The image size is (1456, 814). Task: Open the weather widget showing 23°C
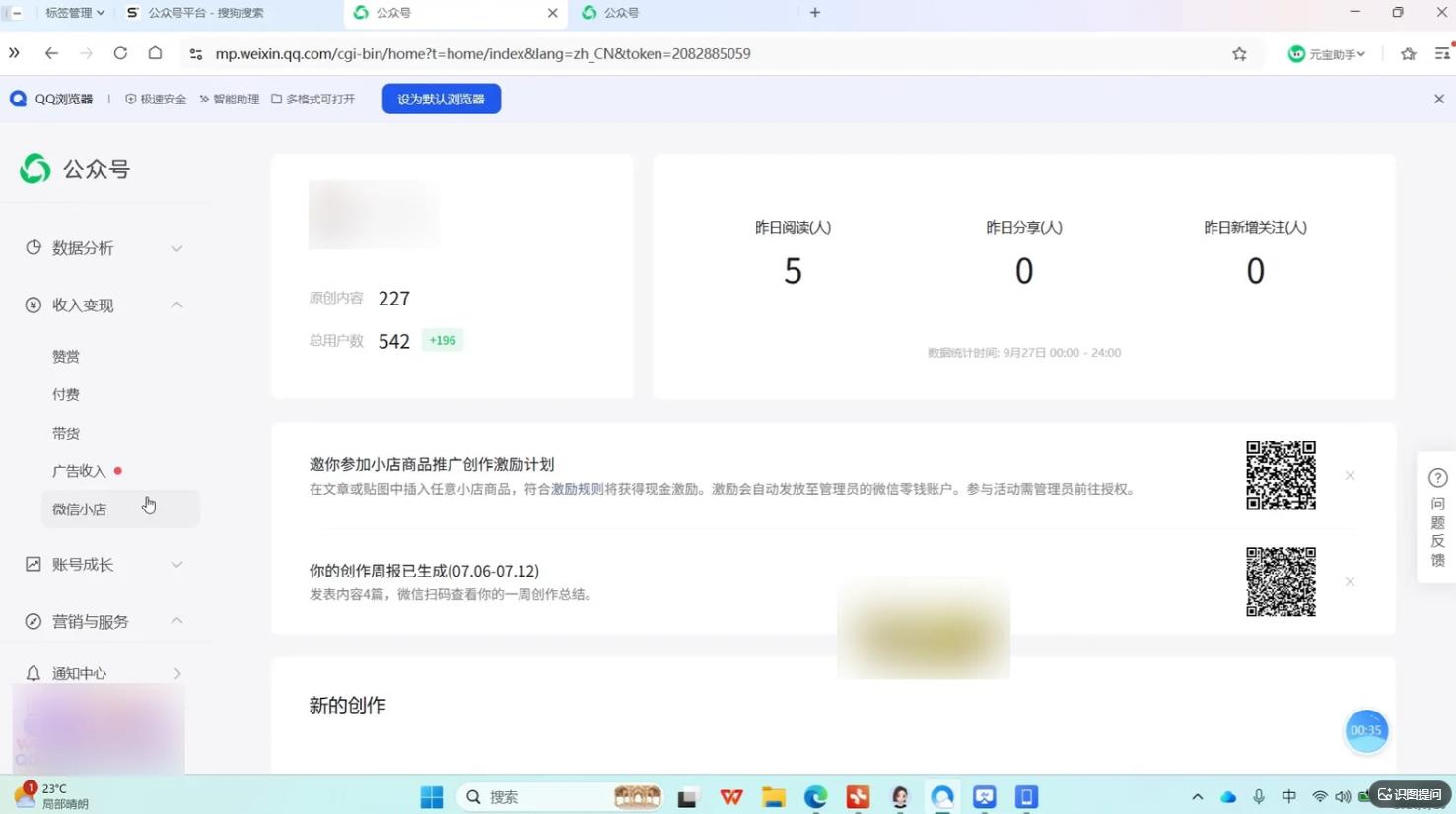[x=51, y=796]
